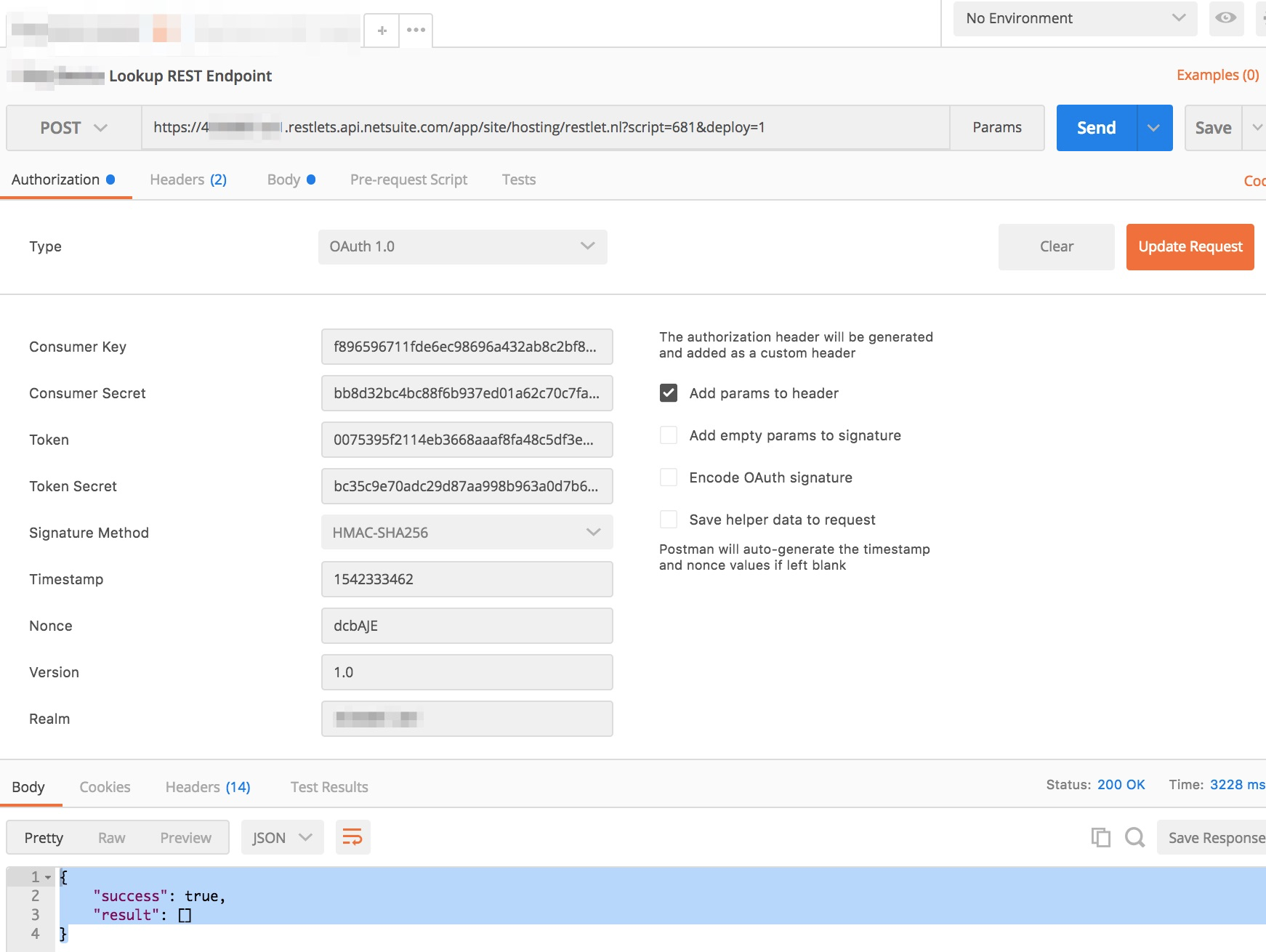1266x952 pixels.
Task: Toggle the wrap lines icon in response
Action: tap(352, 837)
